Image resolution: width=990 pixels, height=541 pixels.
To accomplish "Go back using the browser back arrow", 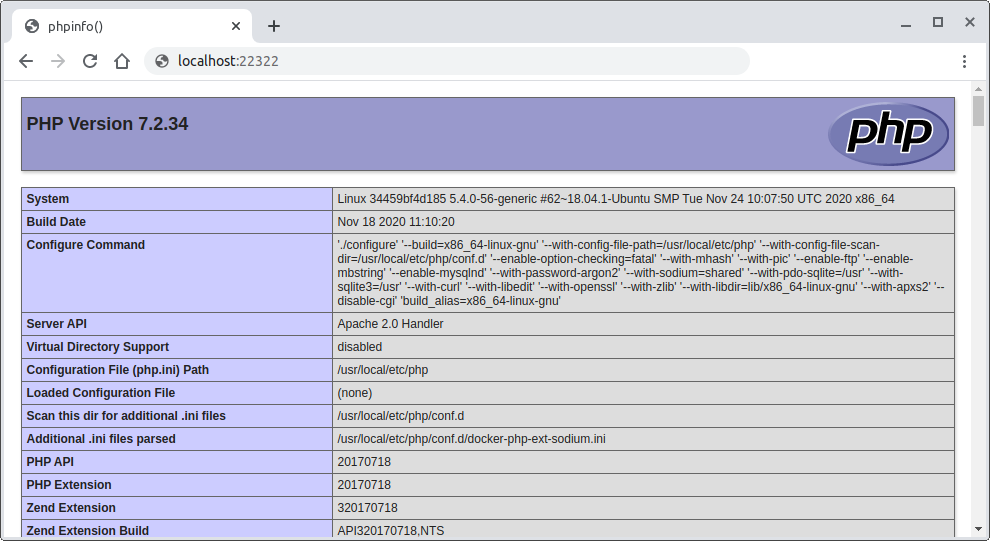I will click(x=26, y=61).
